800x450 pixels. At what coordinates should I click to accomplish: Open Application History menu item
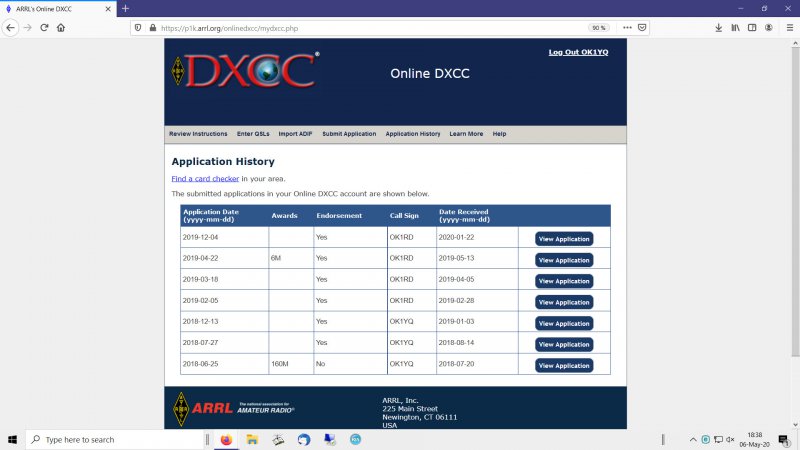(413, 134)
